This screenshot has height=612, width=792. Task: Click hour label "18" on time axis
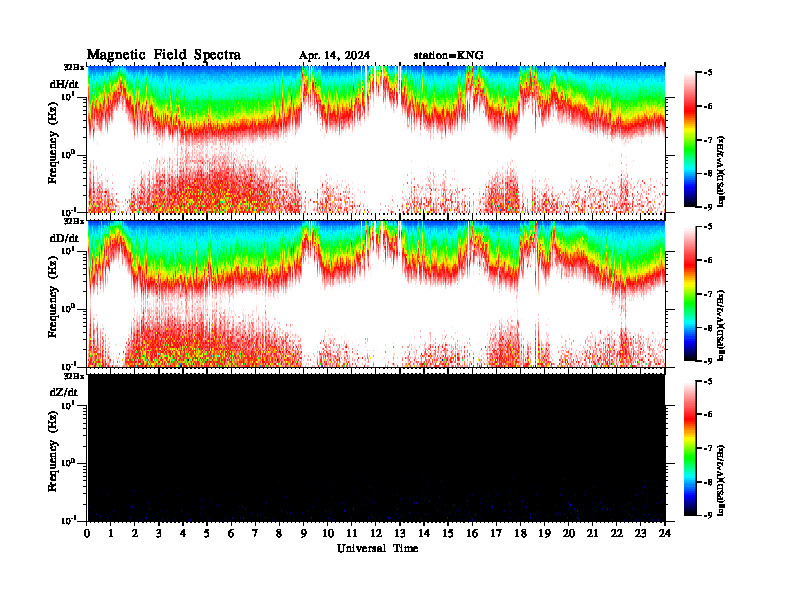point(520,534)
